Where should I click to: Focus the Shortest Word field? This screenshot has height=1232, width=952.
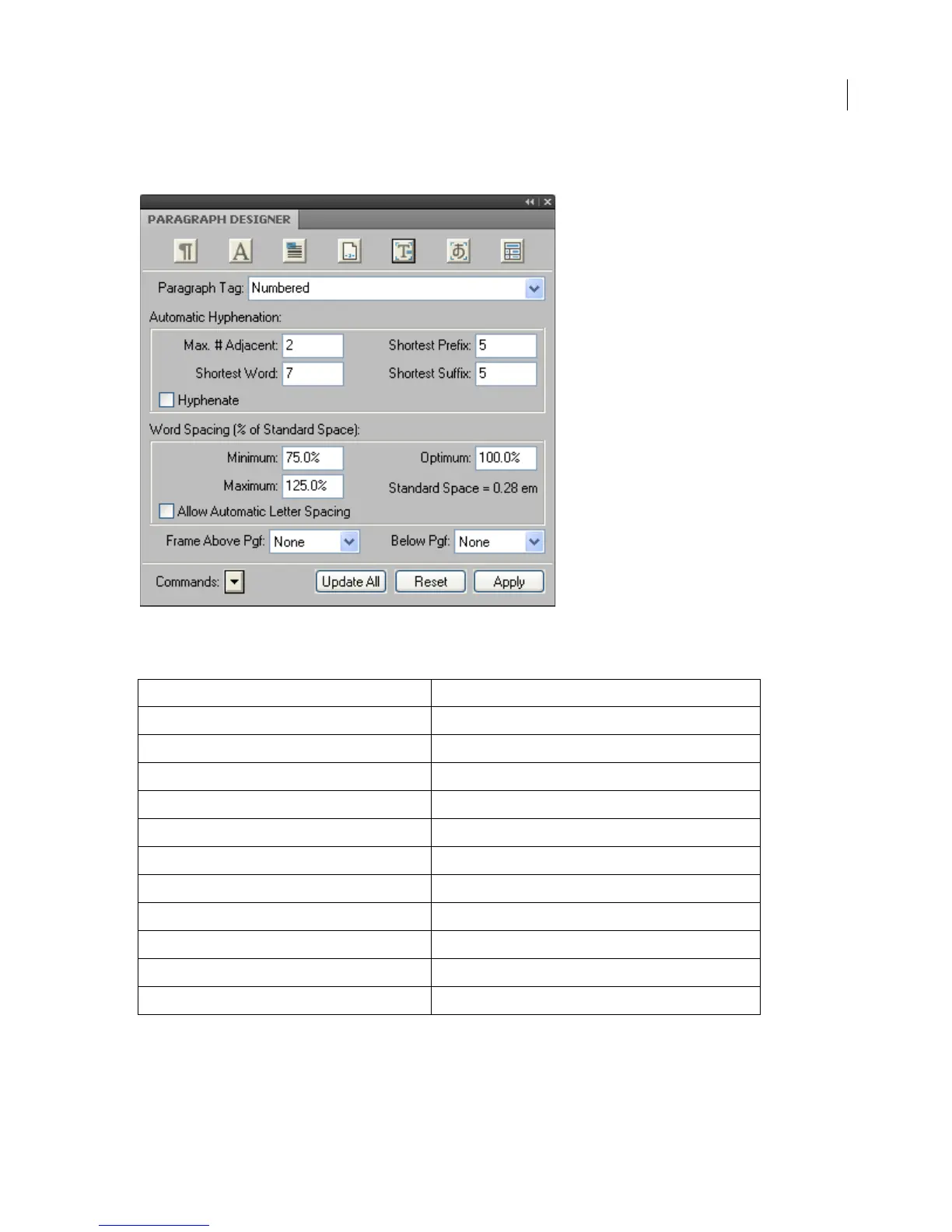click(x=313, y=373)
